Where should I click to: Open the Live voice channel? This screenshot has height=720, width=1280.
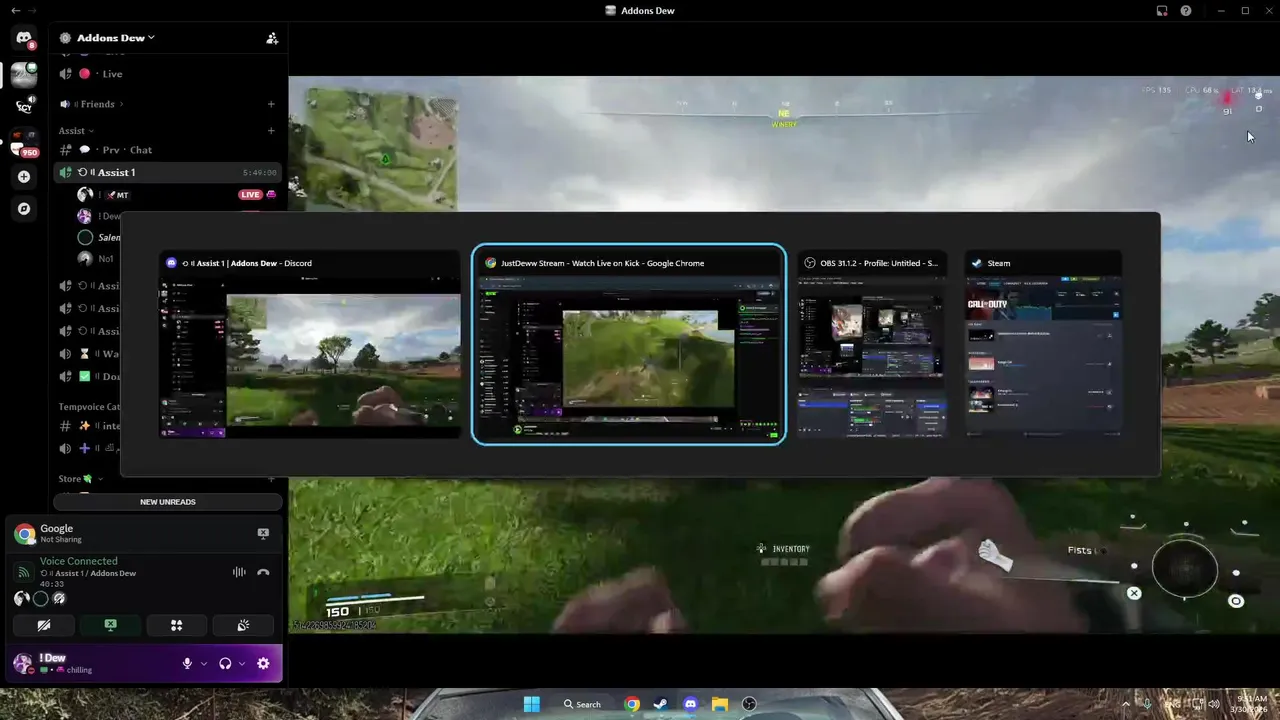(167, 74)
